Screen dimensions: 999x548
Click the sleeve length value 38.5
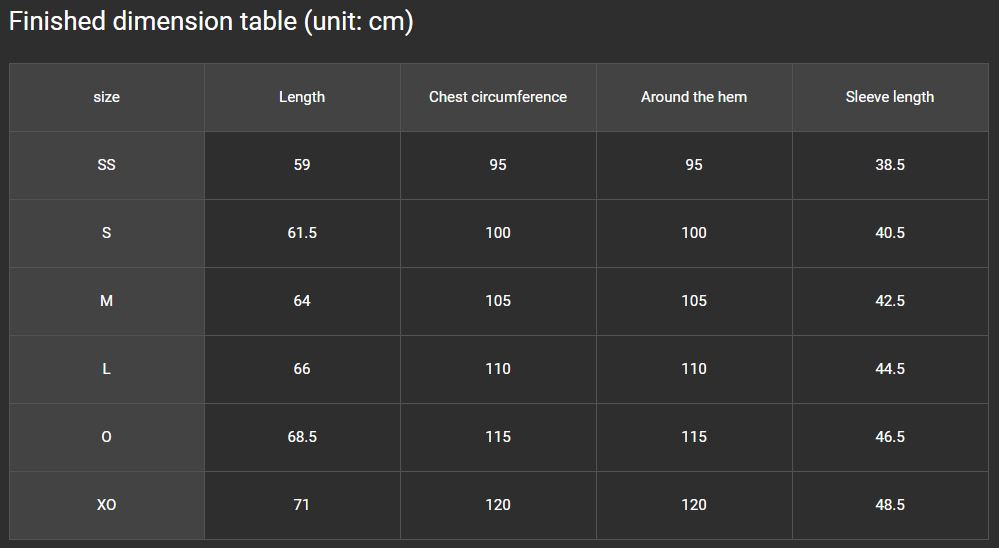point(889,165)
